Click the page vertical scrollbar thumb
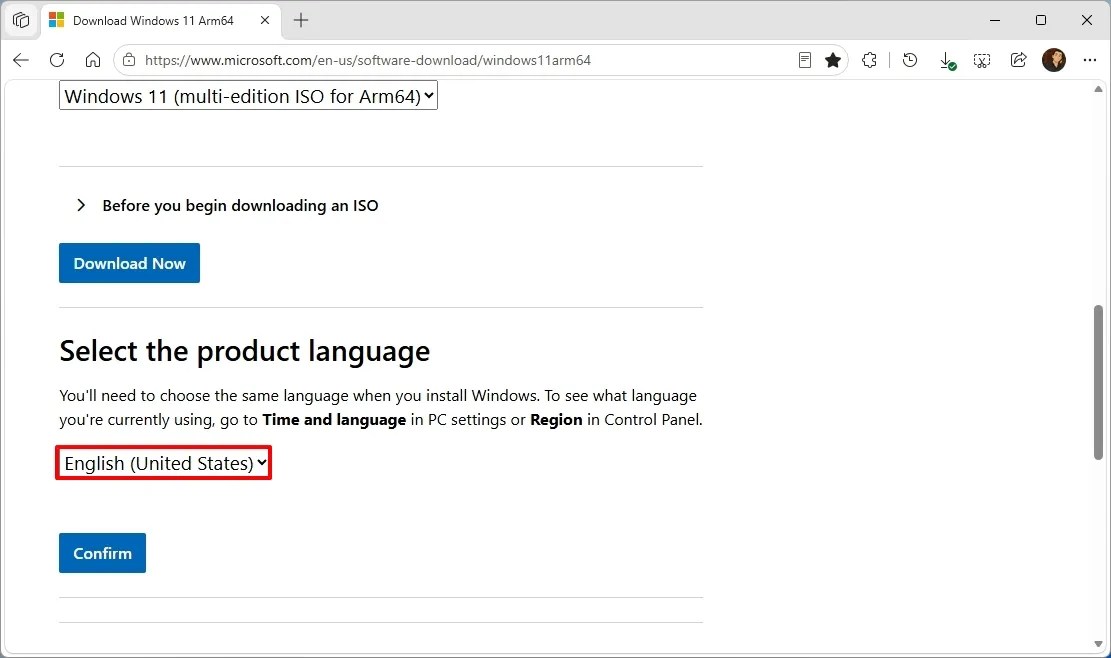Screen dimensions: 1111x658 tap(1098, 382)
